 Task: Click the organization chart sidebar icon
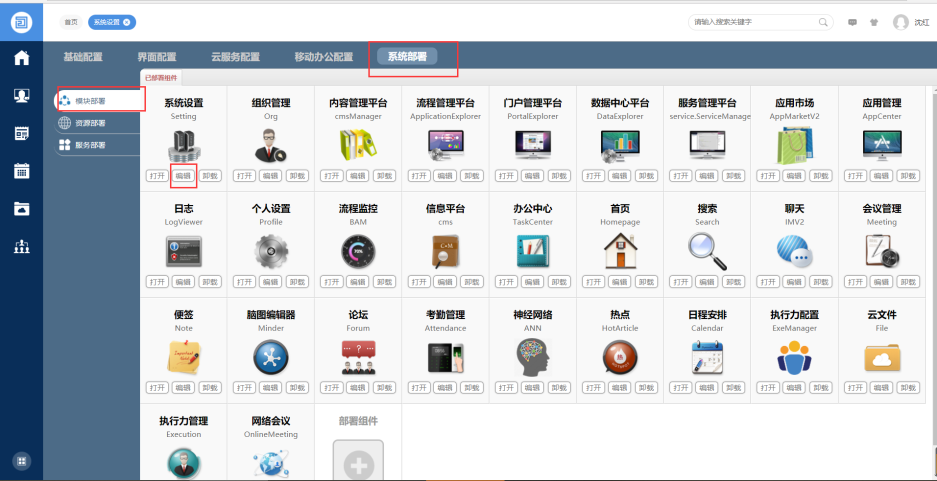21,247
